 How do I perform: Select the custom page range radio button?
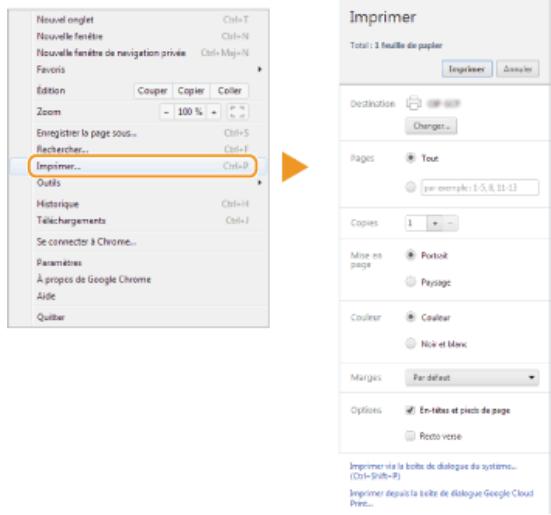click(410, 187)
